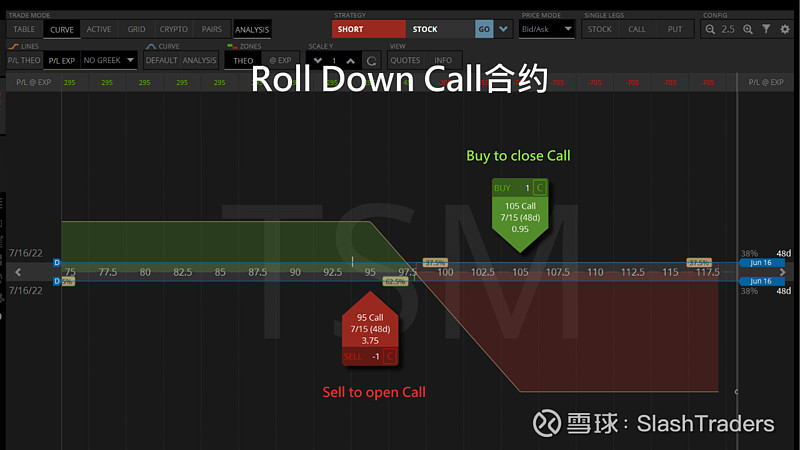Select the STOCK strategy field
Viewport: 800px width, 450px height.
point(440,29)
